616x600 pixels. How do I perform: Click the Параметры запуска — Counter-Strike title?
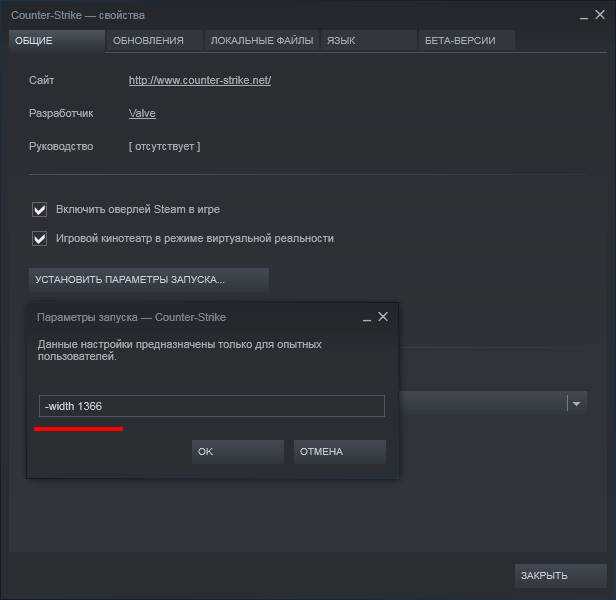pos(131,317)
